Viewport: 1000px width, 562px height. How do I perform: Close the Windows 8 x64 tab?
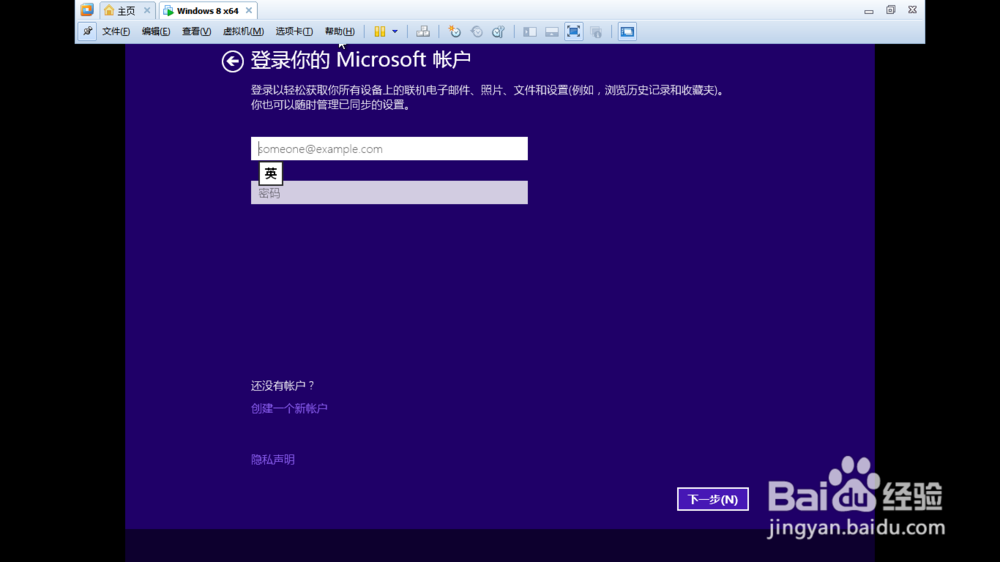(x=249, y=10)
